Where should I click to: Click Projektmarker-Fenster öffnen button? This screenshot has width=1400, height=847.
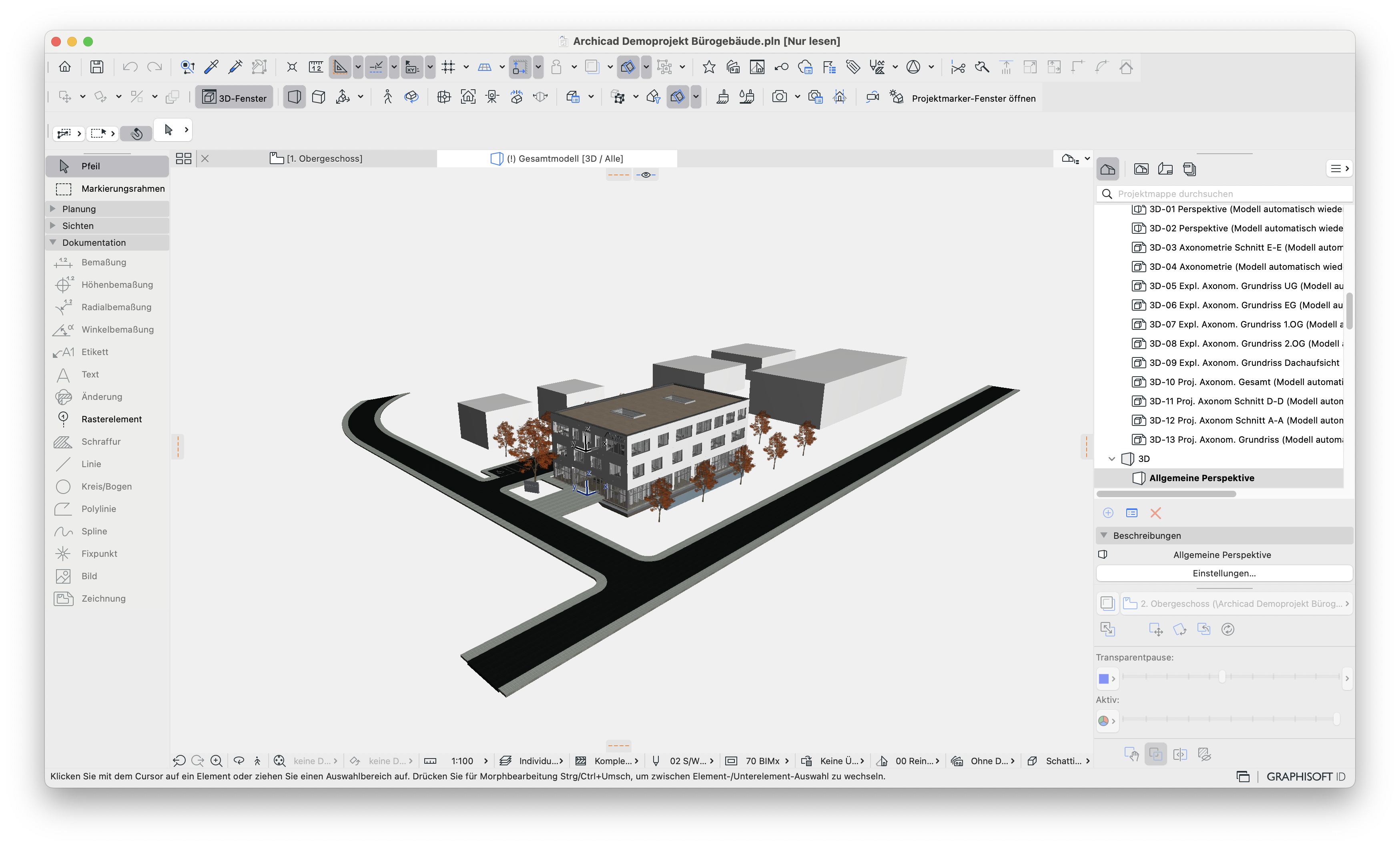[x=973, y=98]
